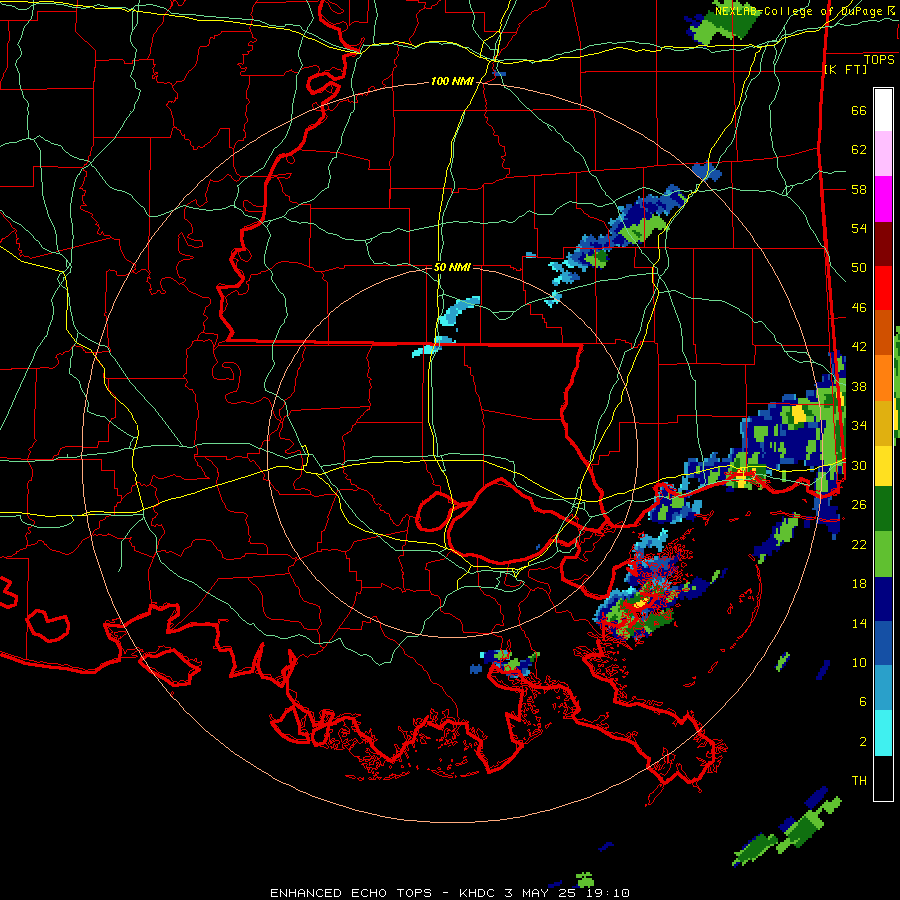Click the black TH threshold swatch
This screenshot has height=900, width=900.
[883, 778]
